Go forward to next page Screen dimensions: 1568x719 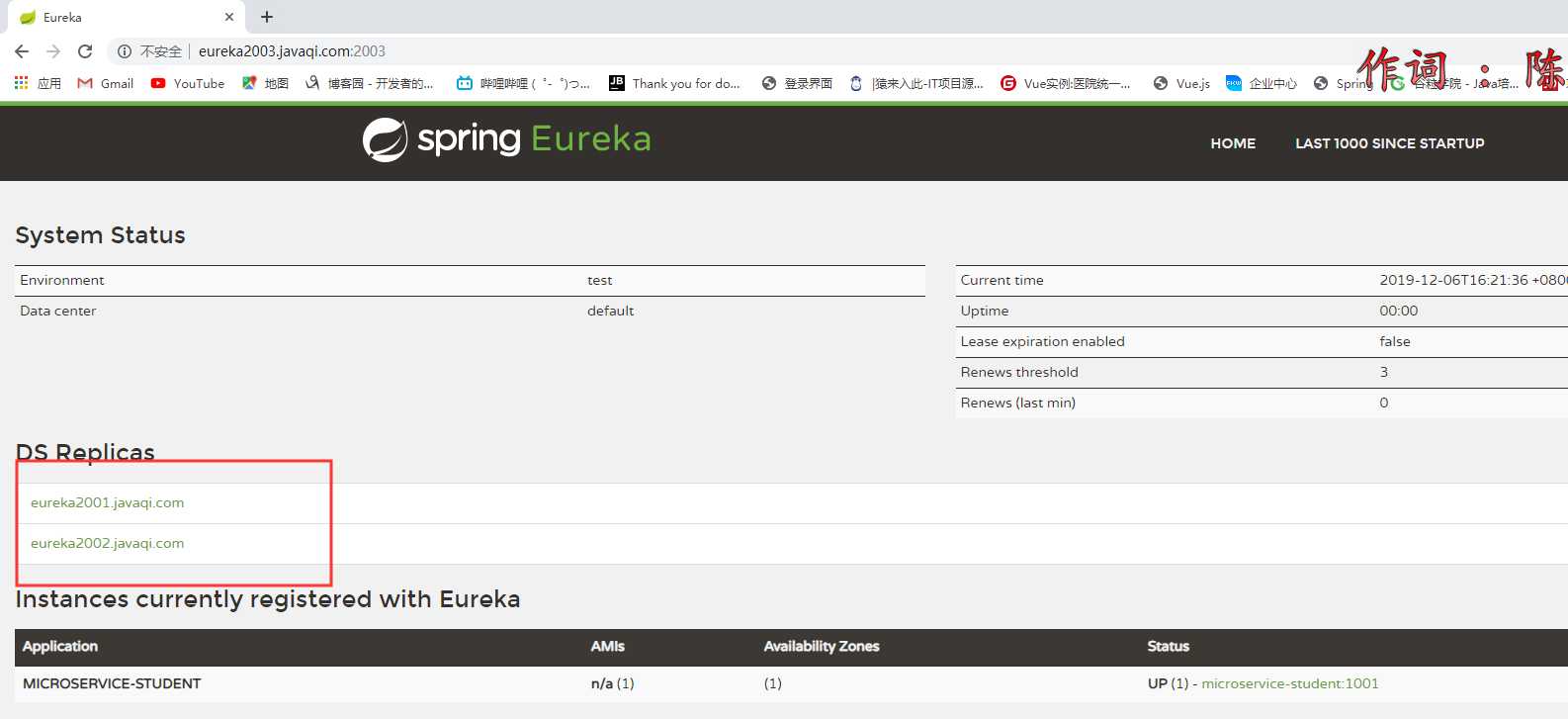[x=53, y=51]
